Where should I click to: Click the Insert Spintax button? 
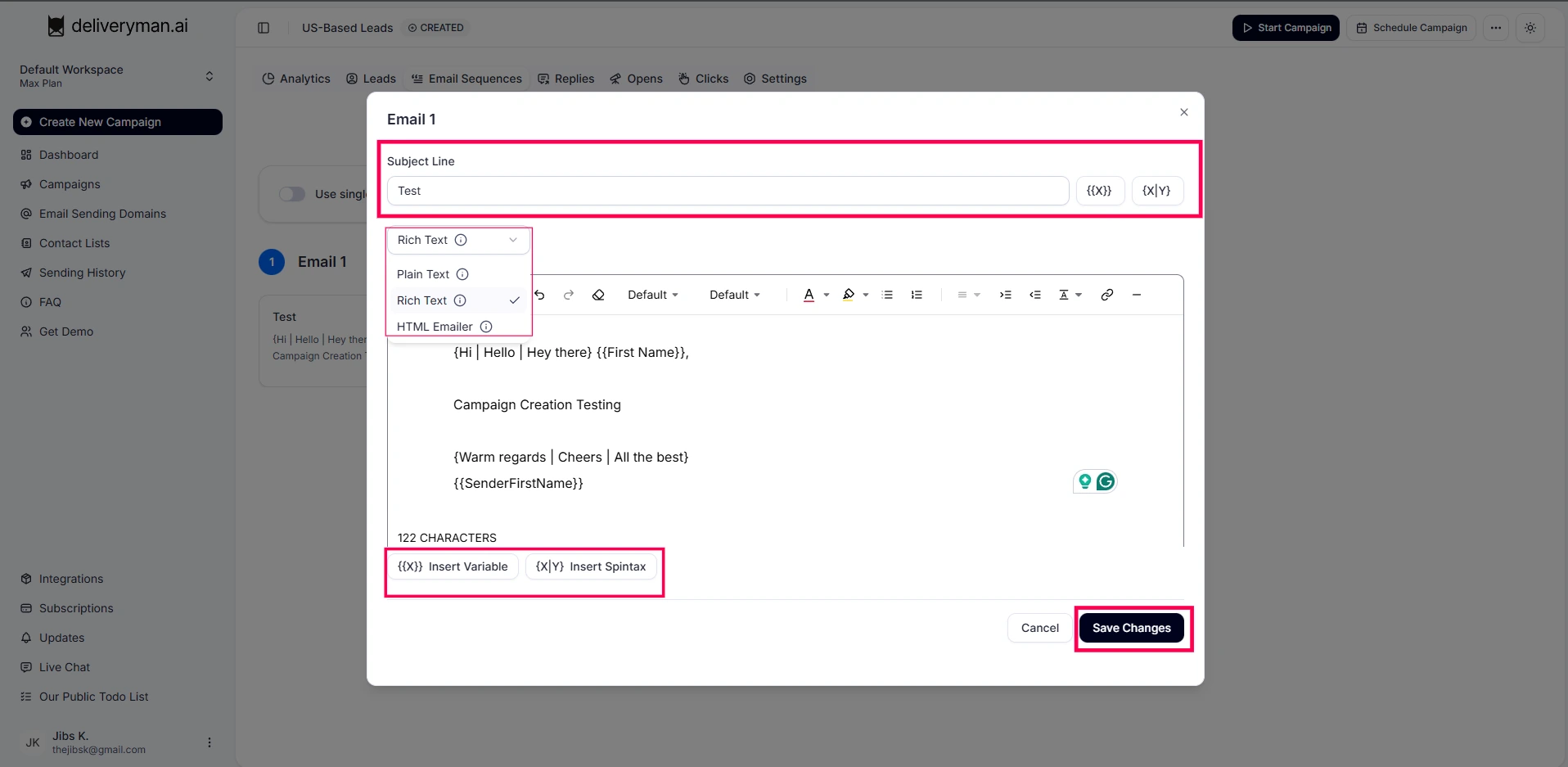[x=590, y=566]
